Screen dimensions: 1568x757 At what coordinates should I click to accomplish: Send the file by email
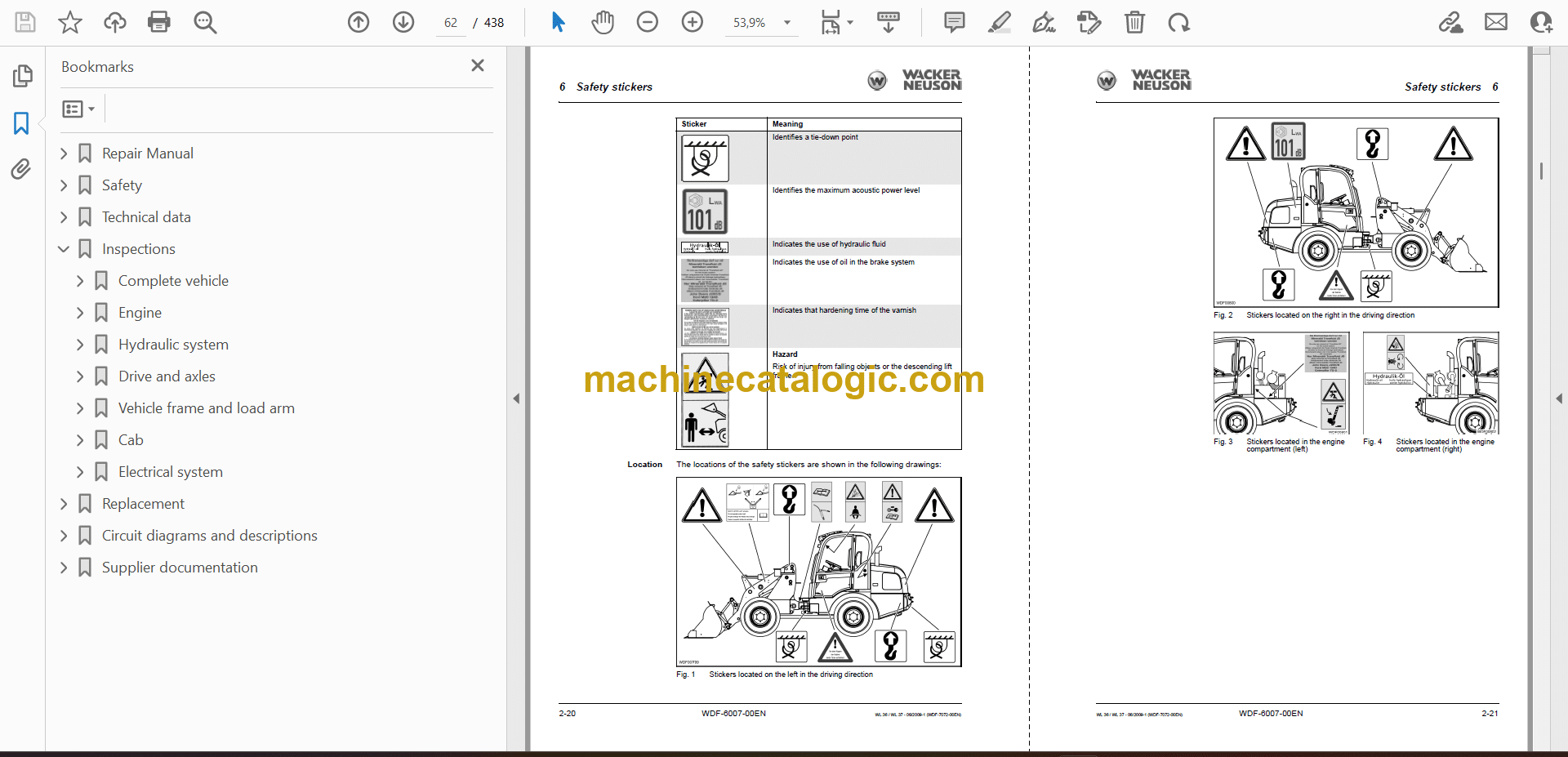(1496, 22)
